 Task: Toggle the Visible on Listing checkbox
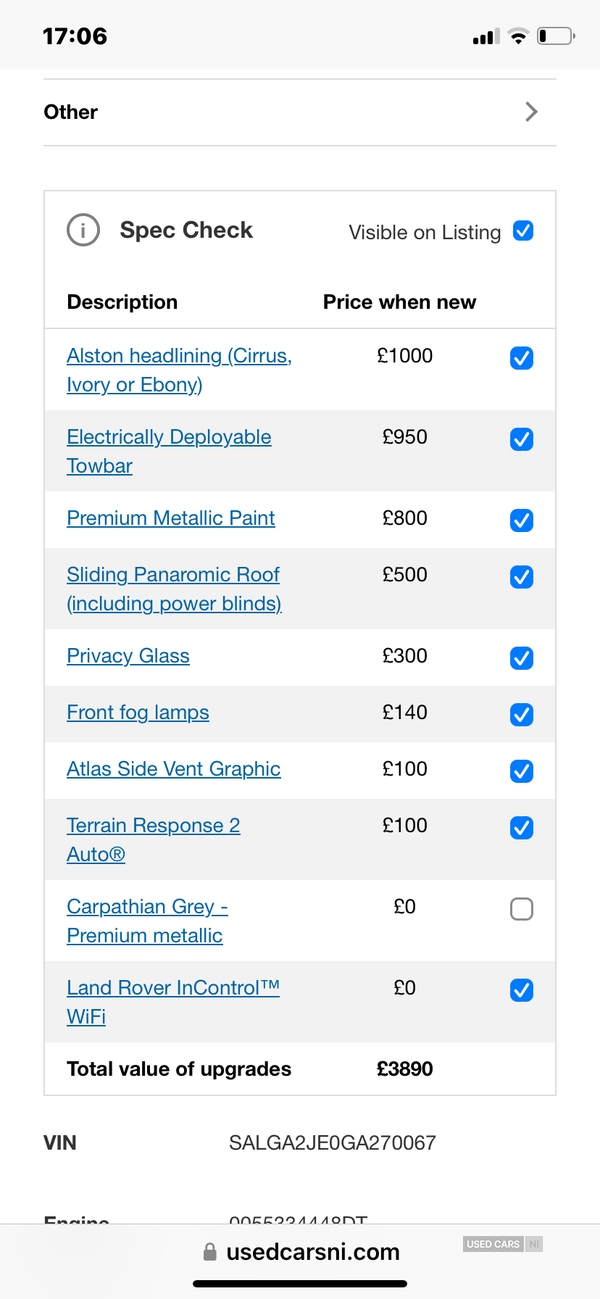point(523,231)
